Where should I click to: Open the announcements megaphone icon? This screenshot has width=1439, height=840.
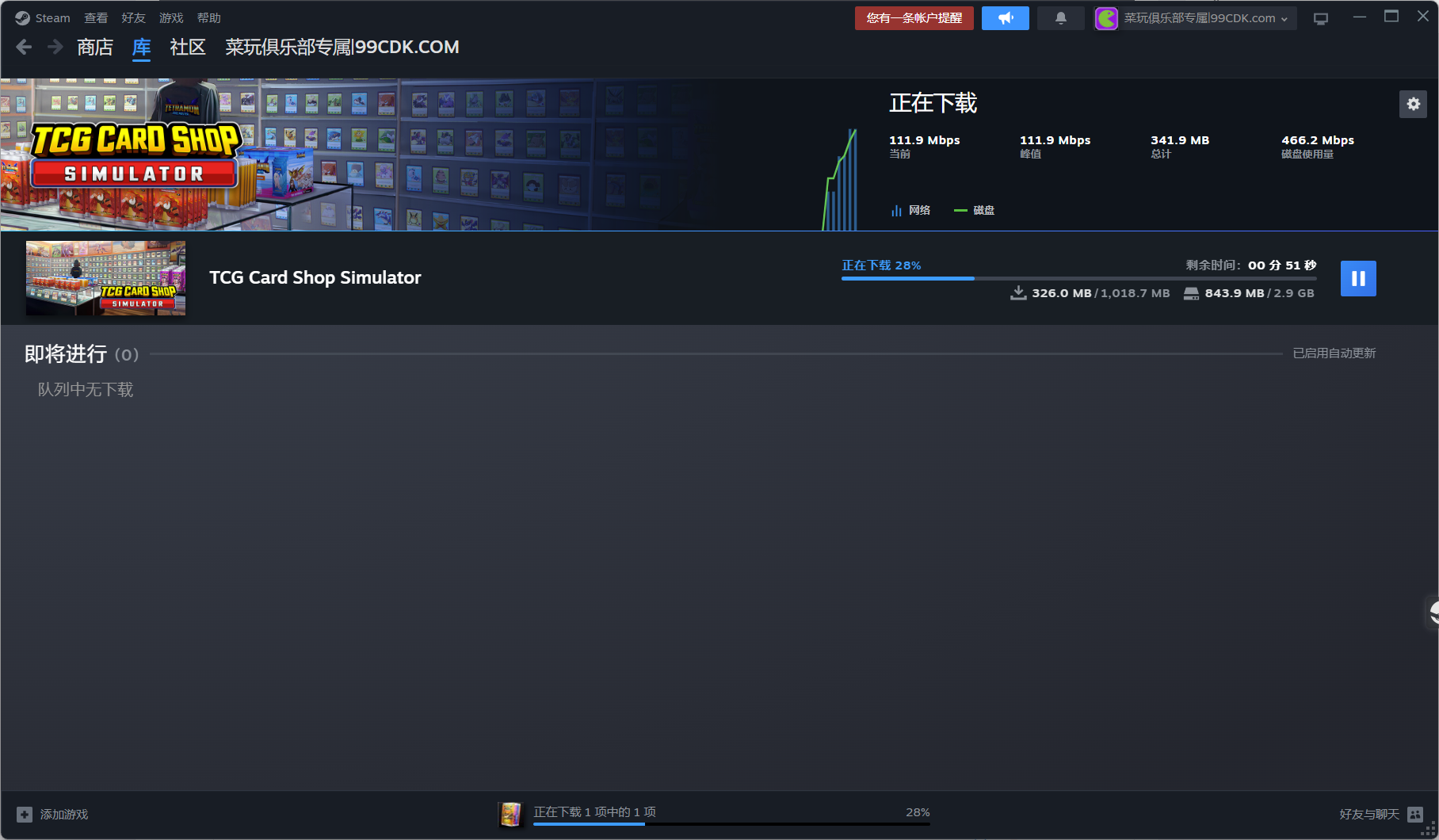pyautogui.click(x=1005, y=18)
